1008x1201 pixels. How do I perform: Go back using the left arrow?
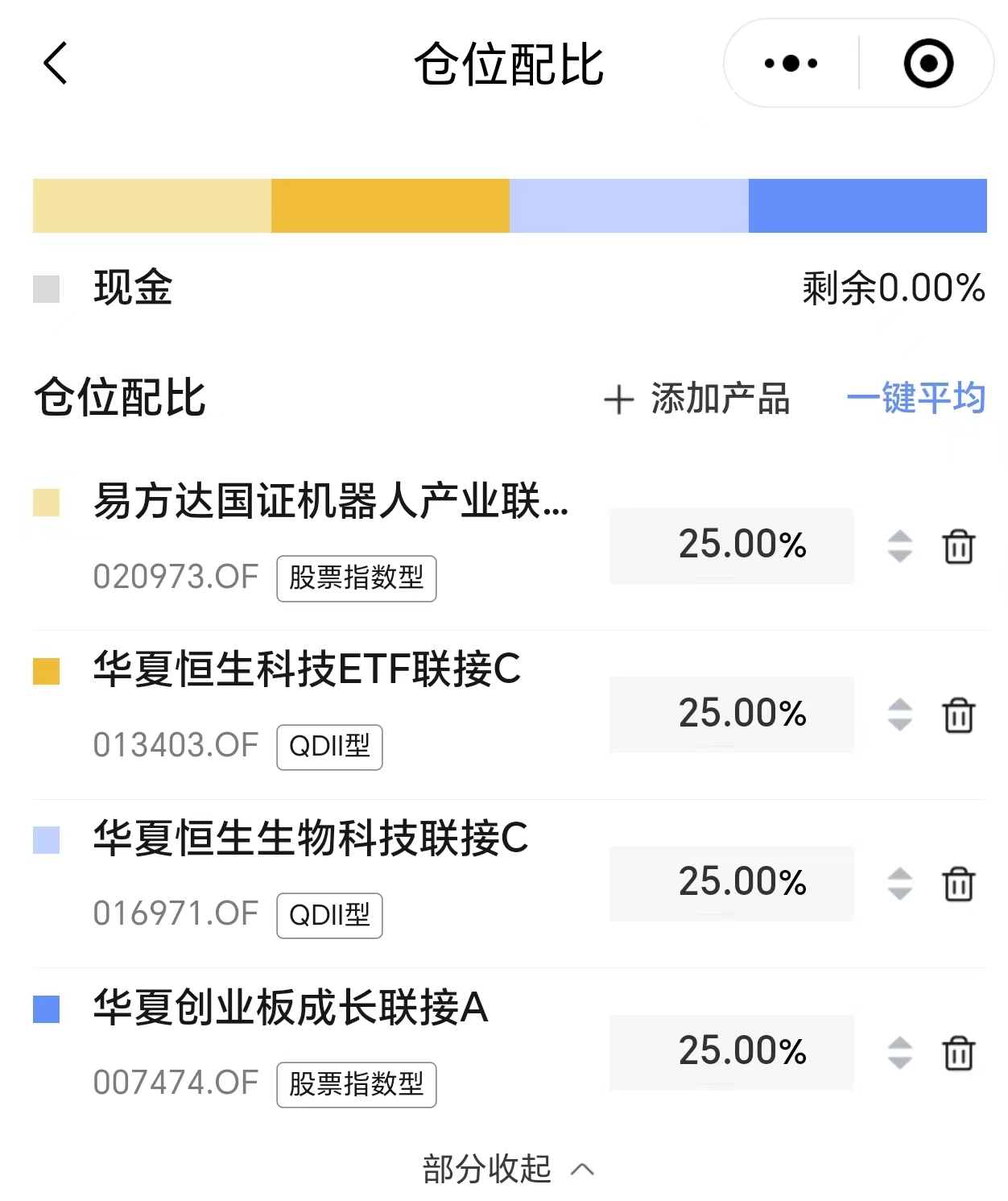55,63
